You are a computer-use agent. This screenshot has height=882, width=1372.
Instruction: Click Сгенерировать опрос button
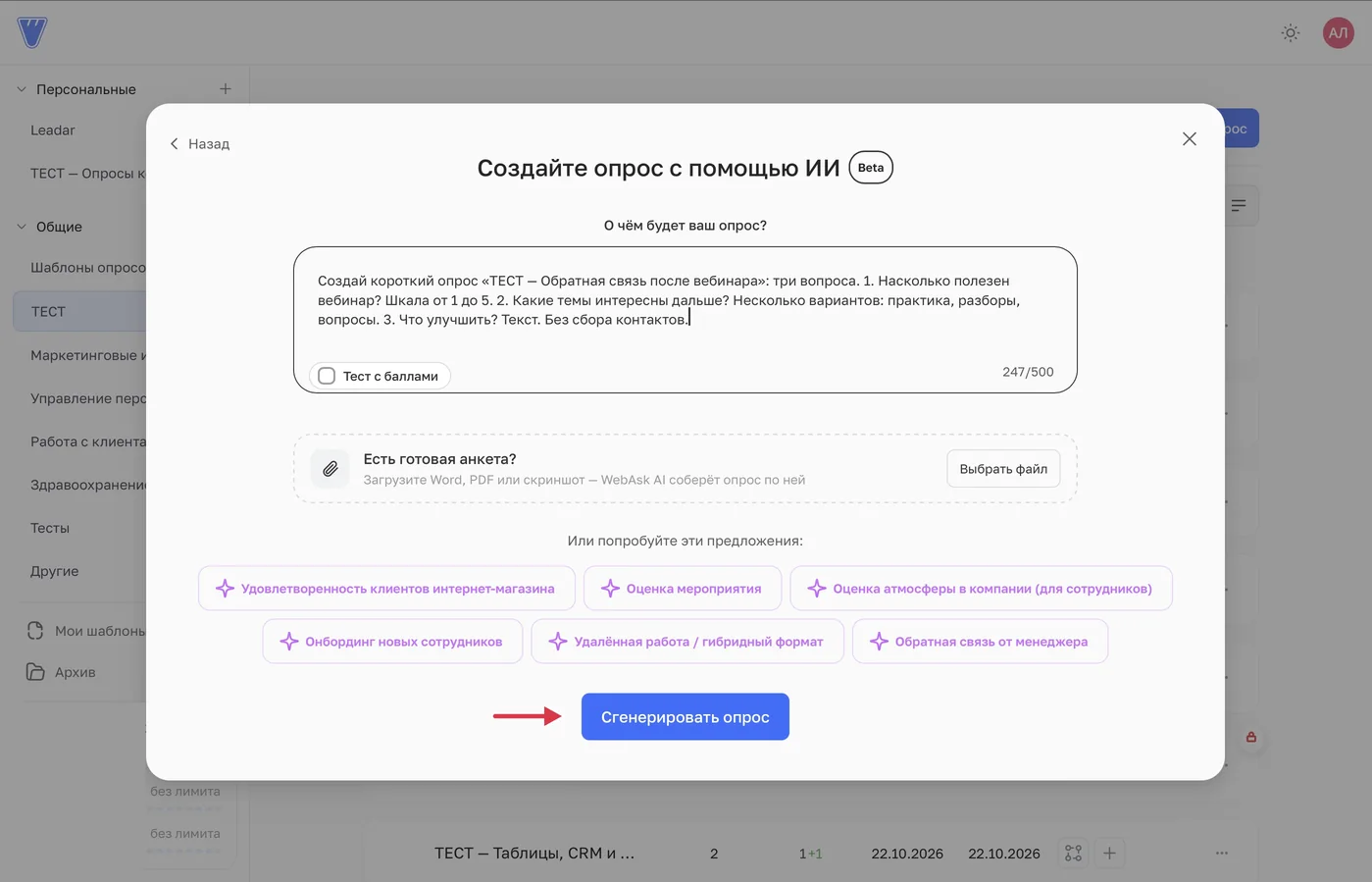click(x=686, y=717)
